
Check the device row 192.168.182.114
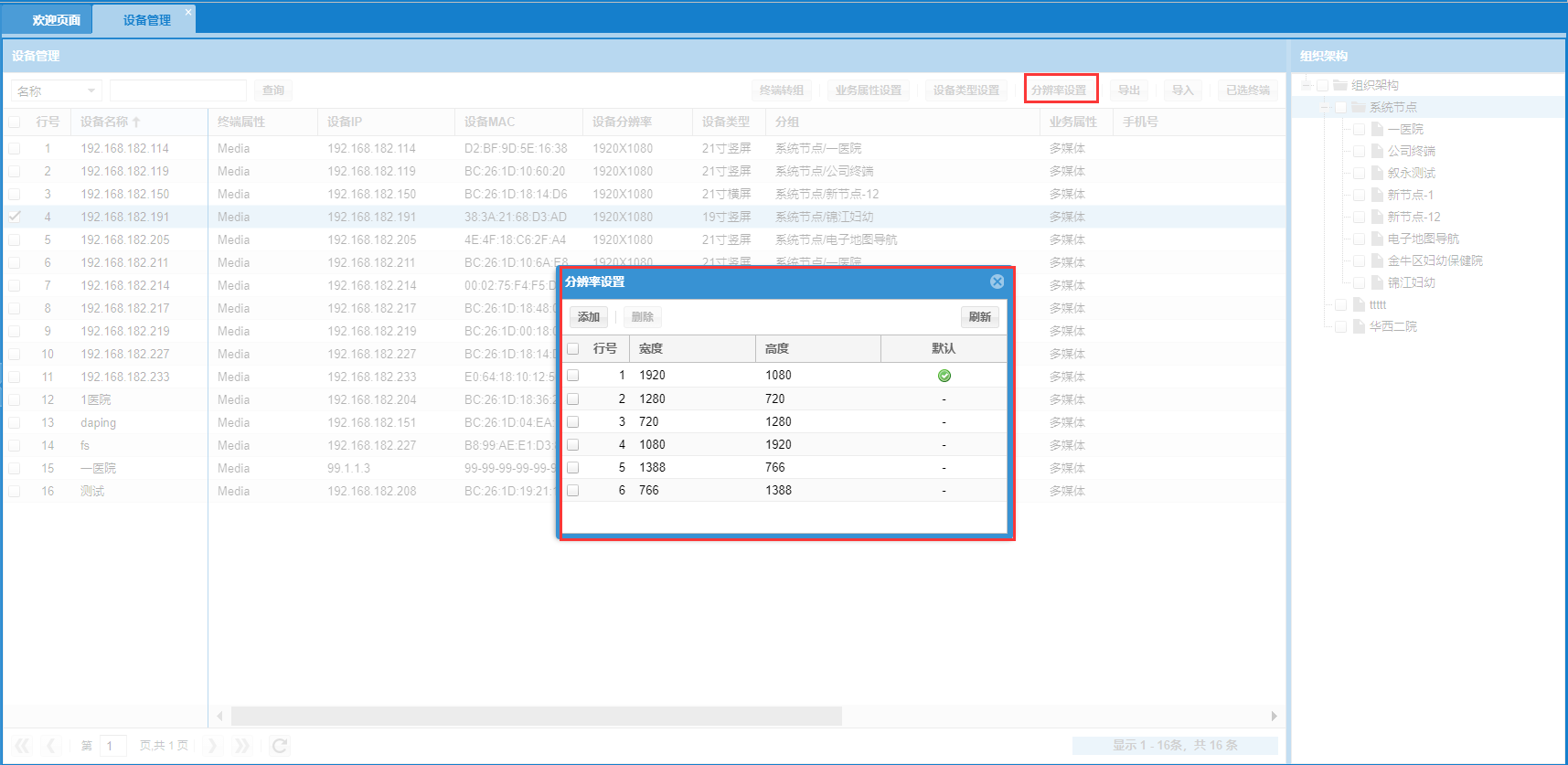tap(15, 148)
